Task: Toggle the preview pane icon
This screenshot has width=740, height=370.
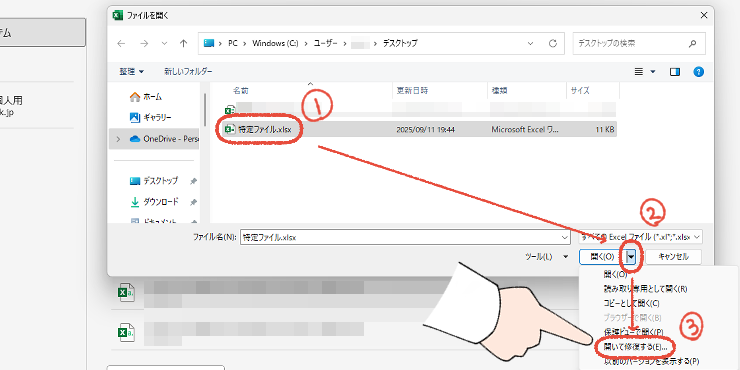Action: (675, 72)
